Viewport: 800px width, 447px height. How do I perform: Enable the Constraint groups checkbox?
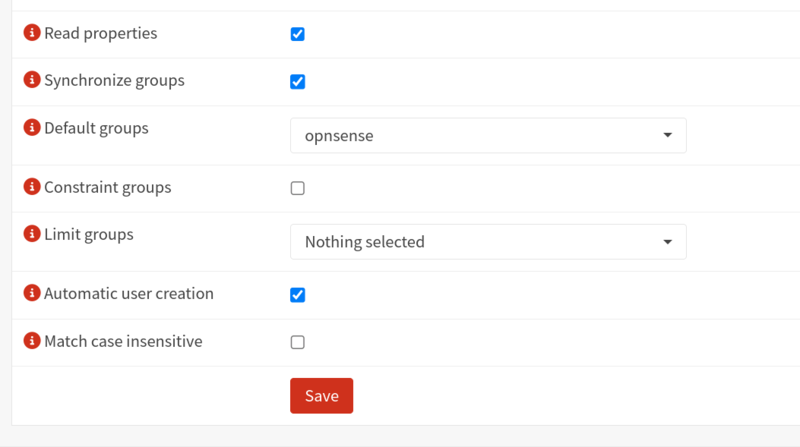point(297,188)
